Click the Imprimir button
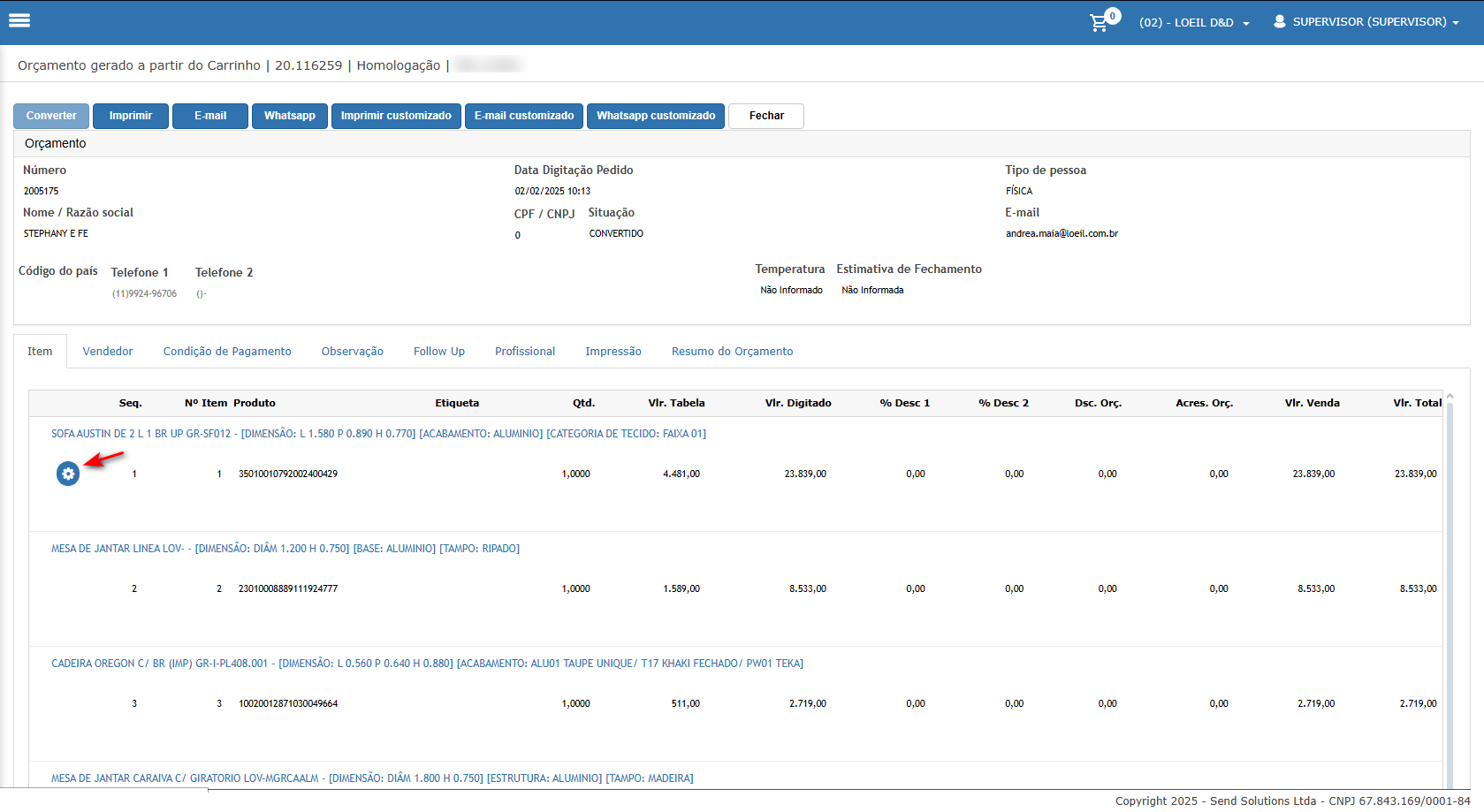1484x812 pixels. (x=131, y=116)
